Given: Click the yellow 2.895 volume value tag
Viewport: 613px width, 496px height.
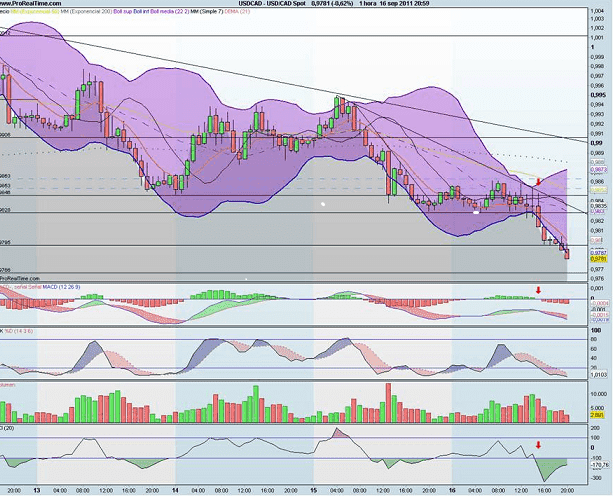Looking at the screenshot, I should (597, 415).
